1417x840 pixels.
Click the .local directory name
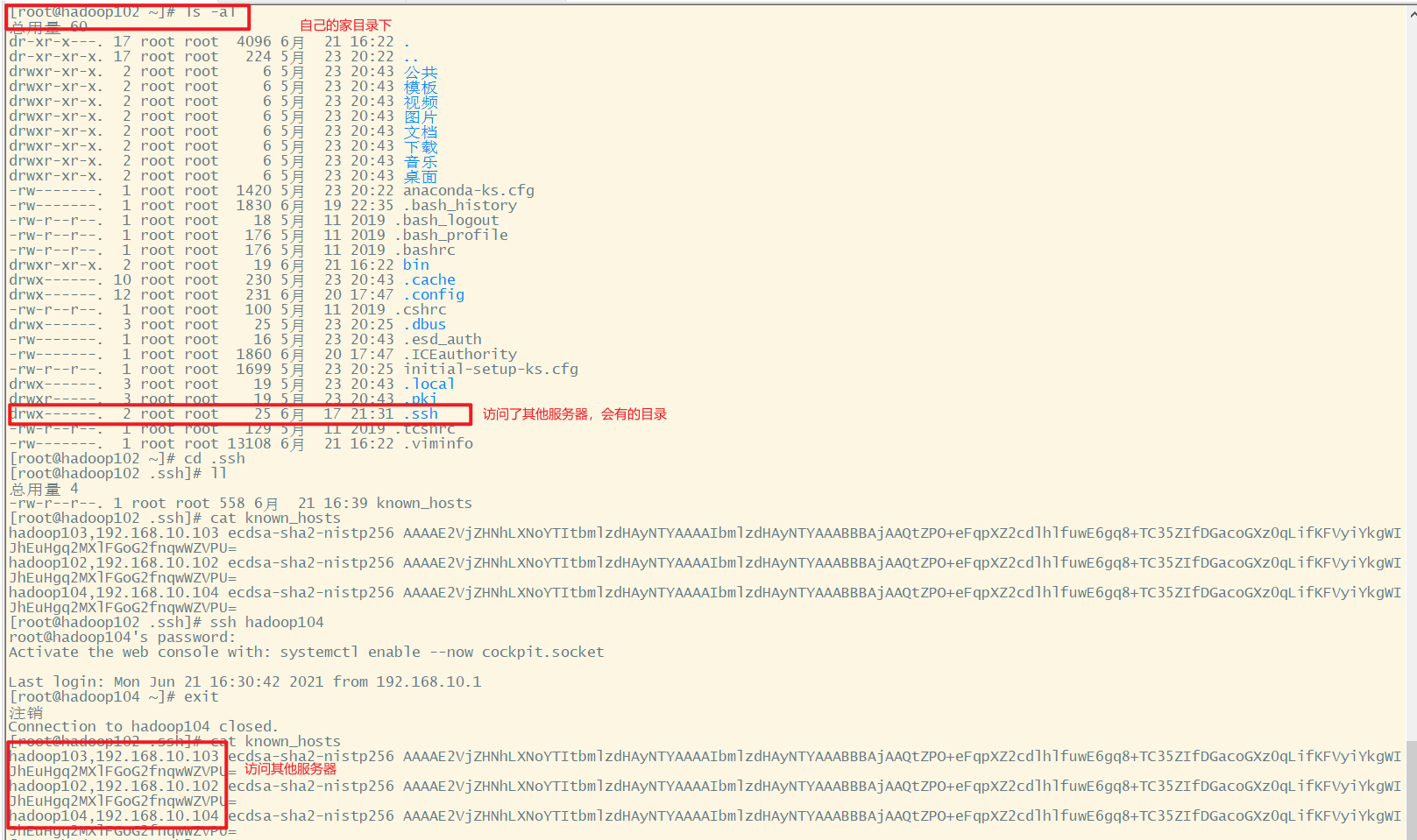click(429, 384)
